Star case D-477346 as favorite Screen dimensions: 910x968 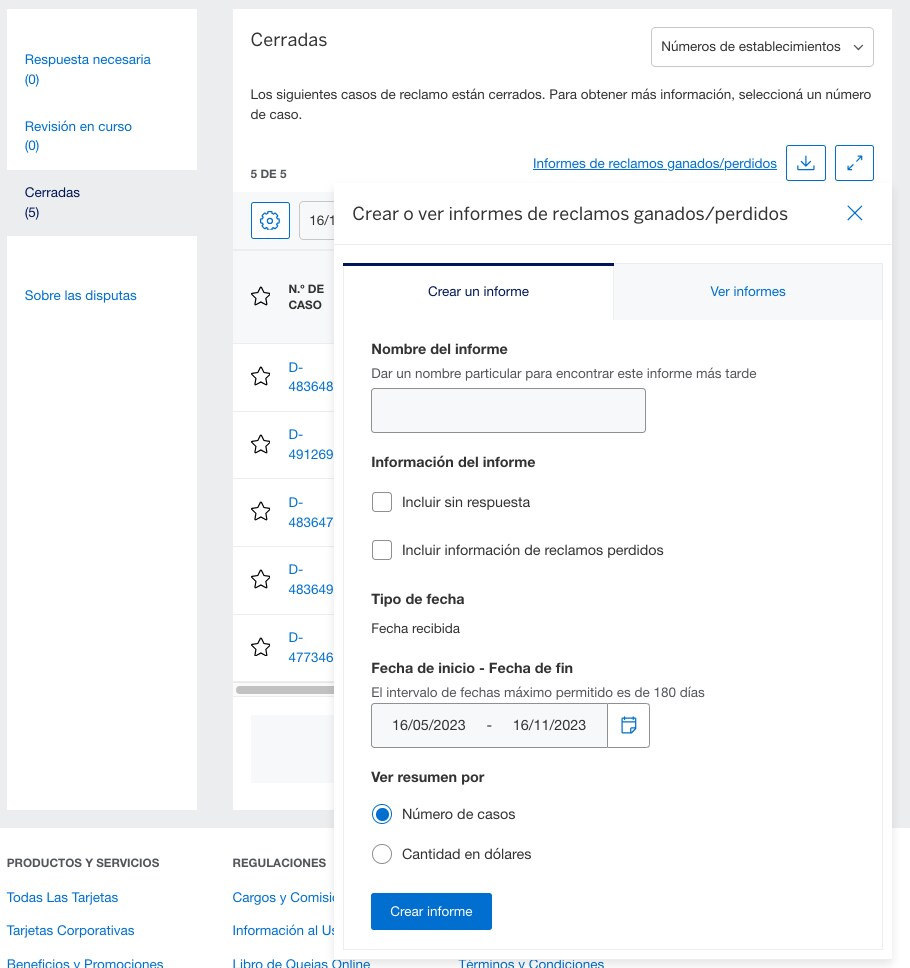pyautogui.click(x=261, y=647)
